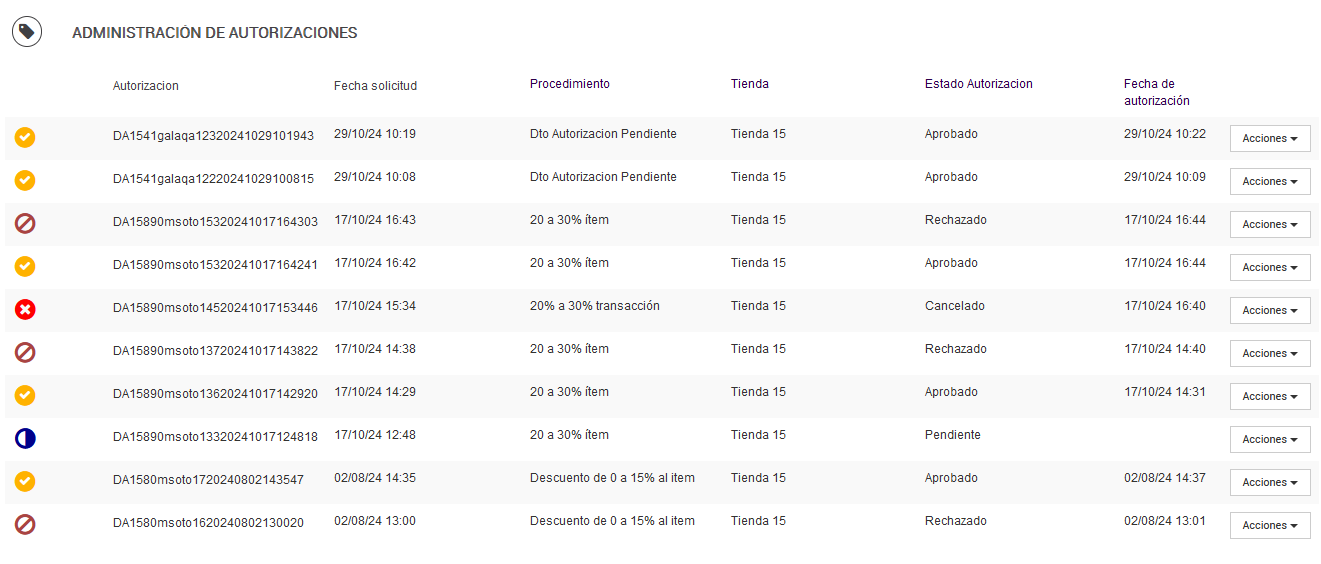Click approved checkmark icon for DA1541galaqa12320241029101943
Viewport: 1321px width, 564px height.
tap(25, 137)
